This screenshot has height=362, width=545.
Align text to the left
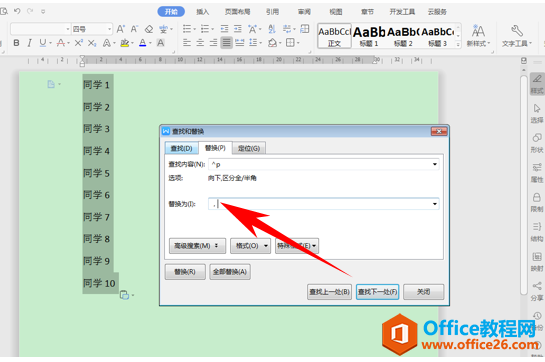[x=187, y=43]
